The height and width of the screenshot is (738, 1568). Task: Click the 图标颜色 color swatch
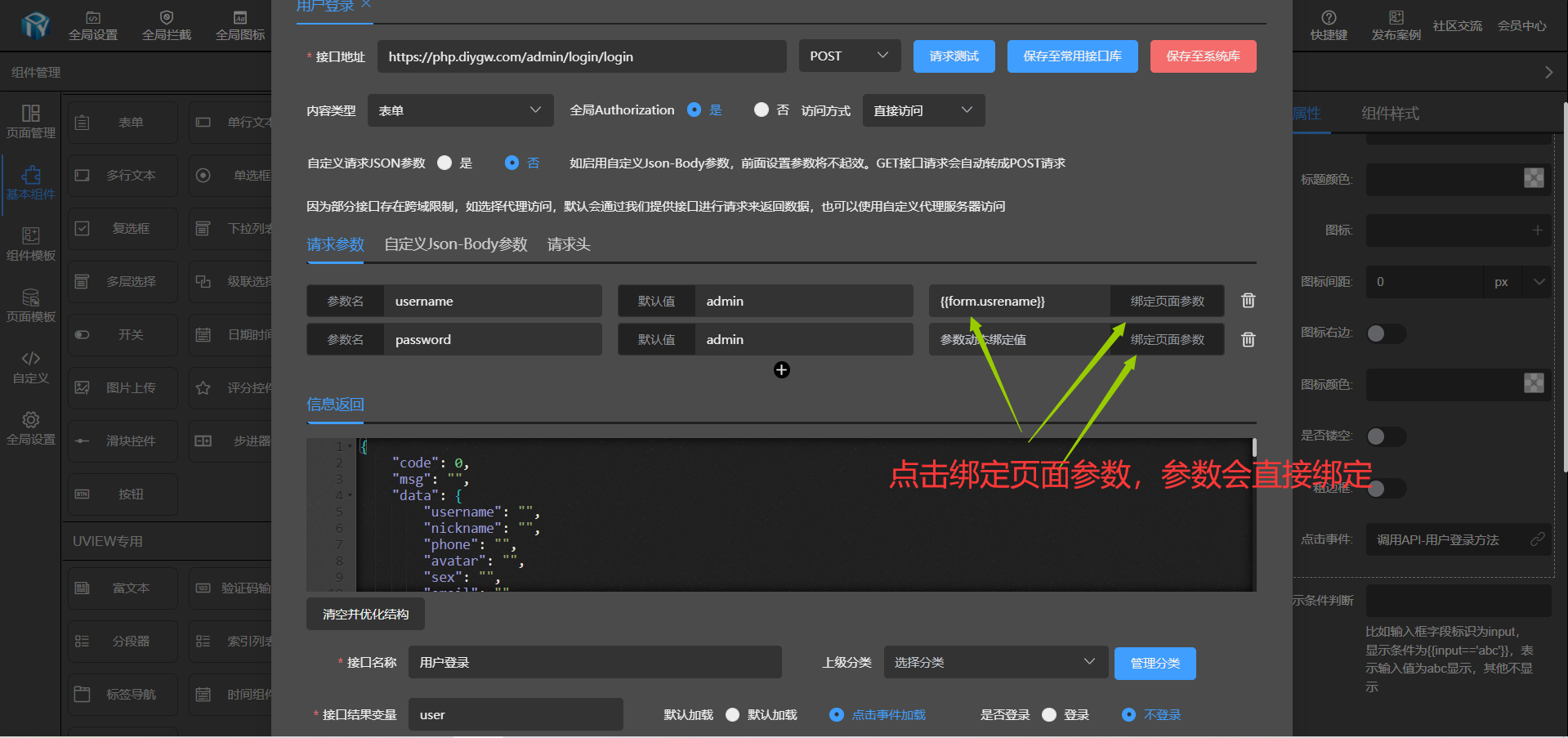tap(1534, 383)
